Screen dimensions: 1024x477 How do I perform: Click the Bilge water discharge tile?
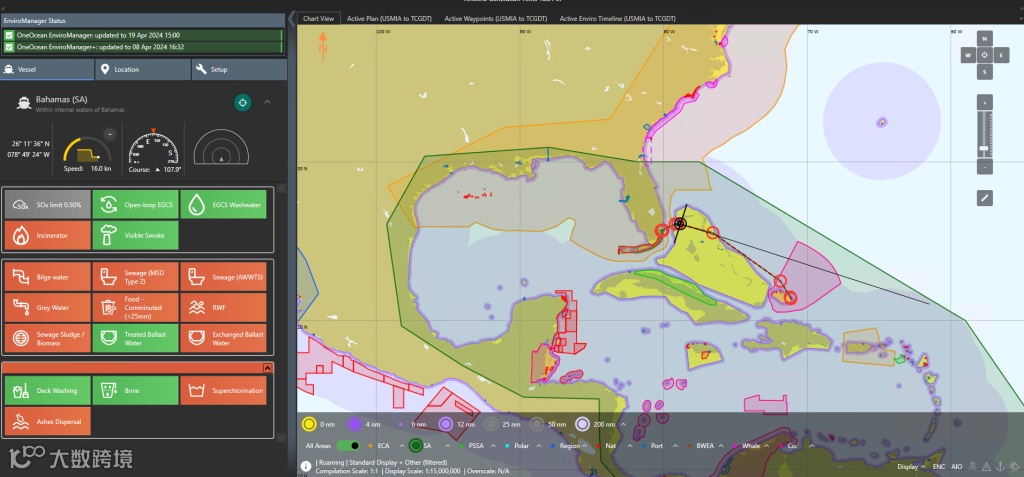pyautogui.click(x=47, y=277)
